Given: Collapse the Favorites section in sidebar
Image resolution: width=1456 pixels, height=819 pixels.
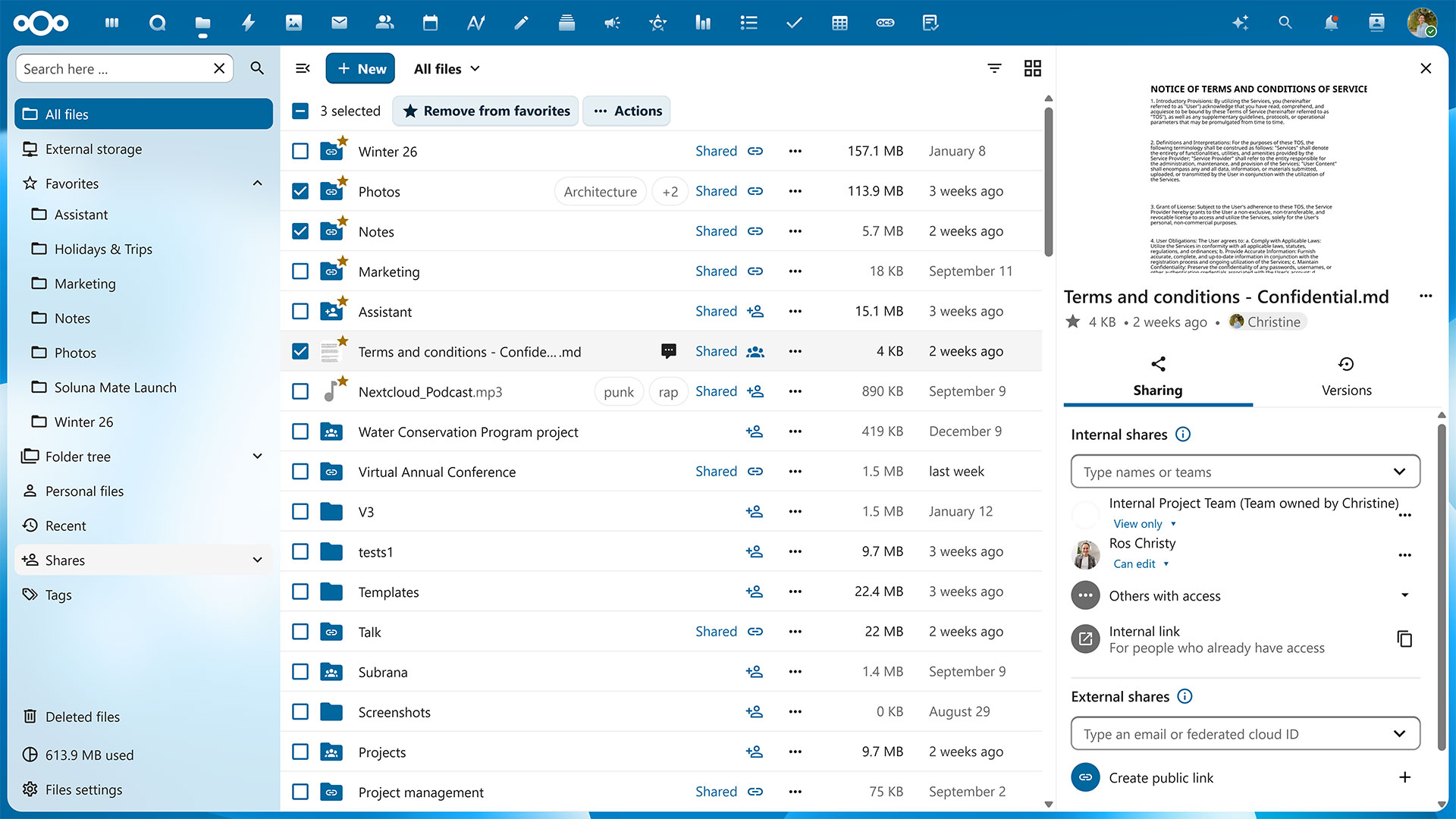Looking at the screenshot, I should 257,183.
